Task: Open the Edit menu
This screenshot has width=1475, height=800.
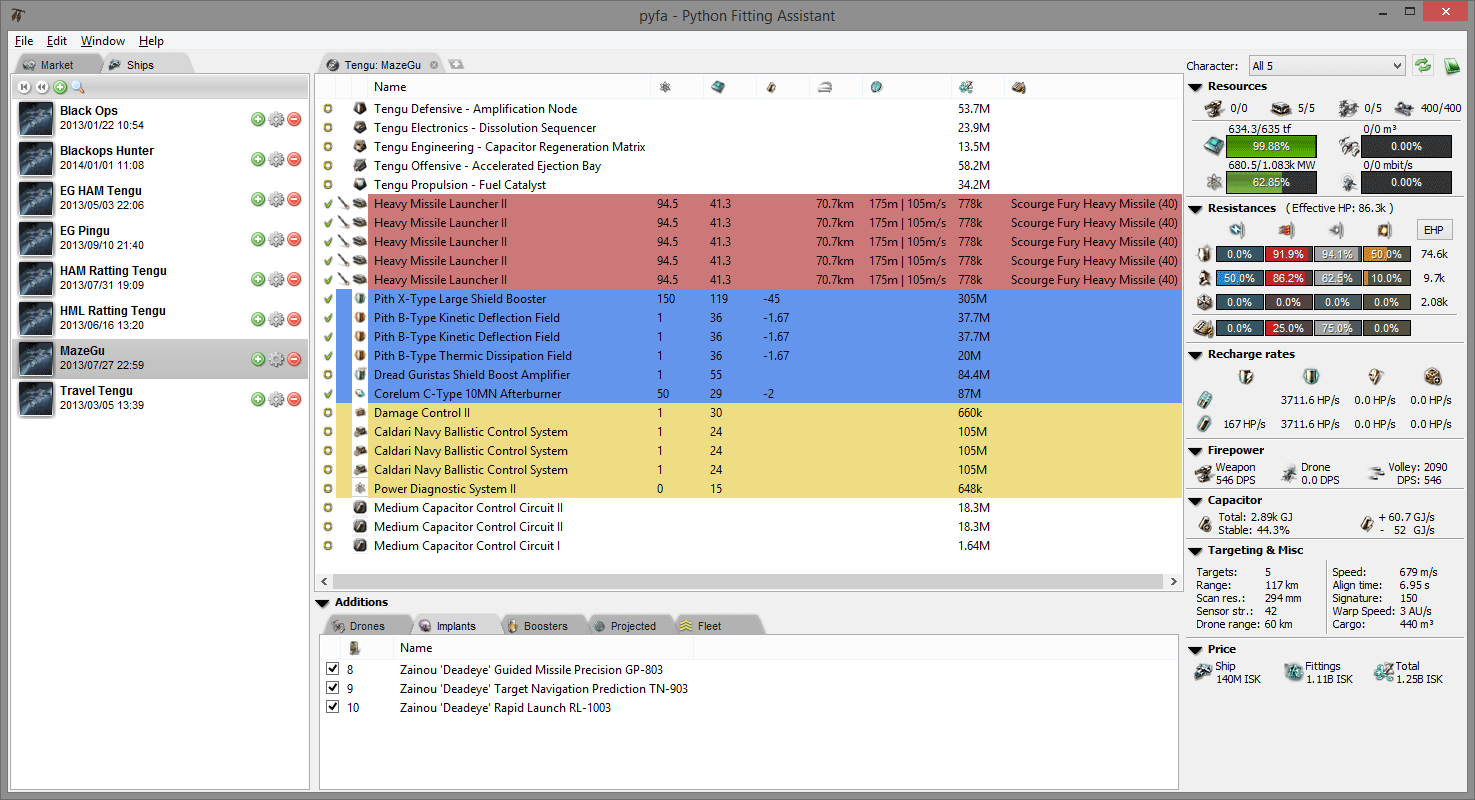Action: click(x=57, y=41)
